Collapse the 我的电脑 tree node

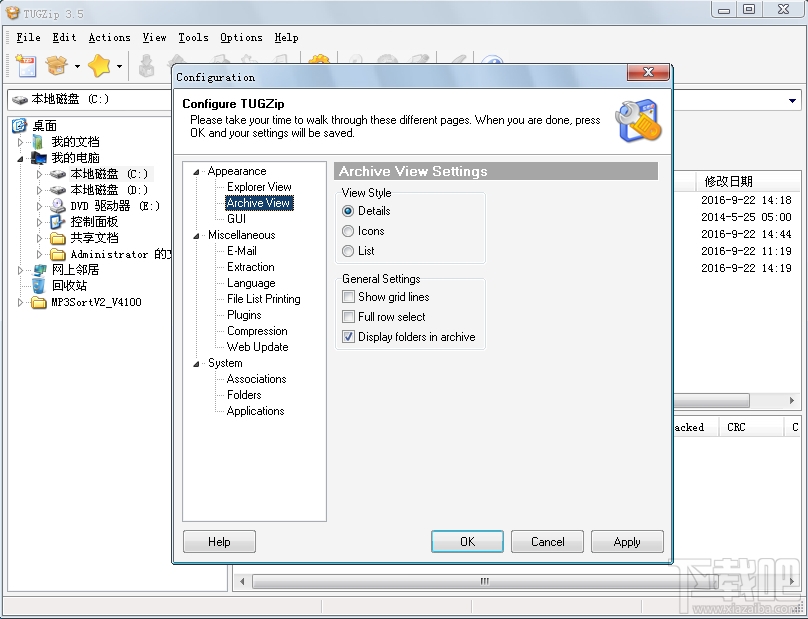[x=21, y=159]
